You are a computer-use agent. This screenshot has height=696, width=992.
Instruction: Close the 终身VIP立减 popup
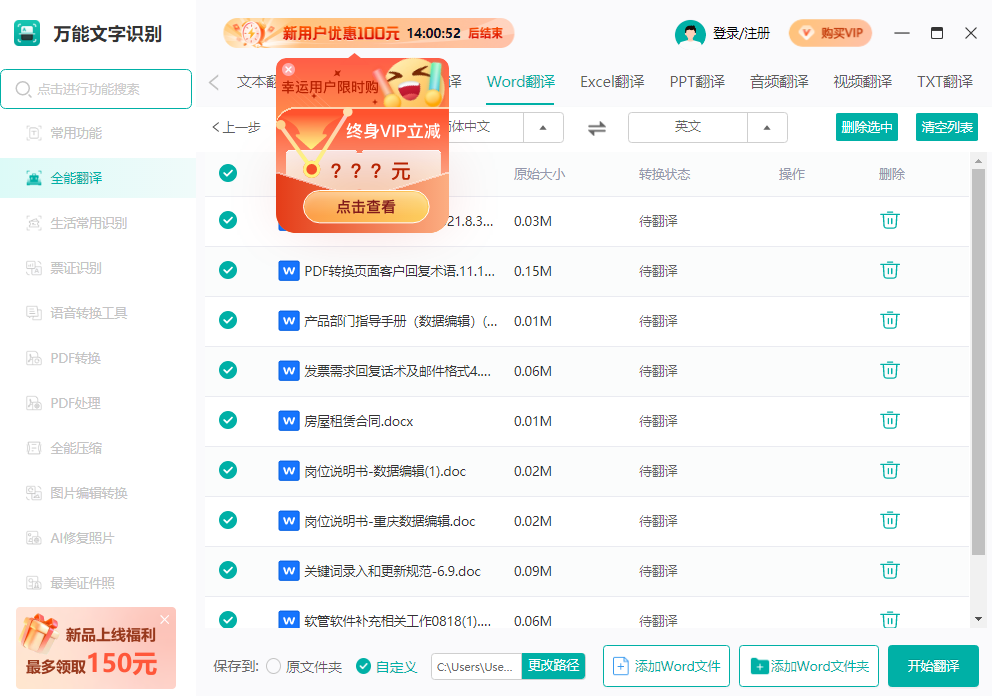click(x=288, y=69)
